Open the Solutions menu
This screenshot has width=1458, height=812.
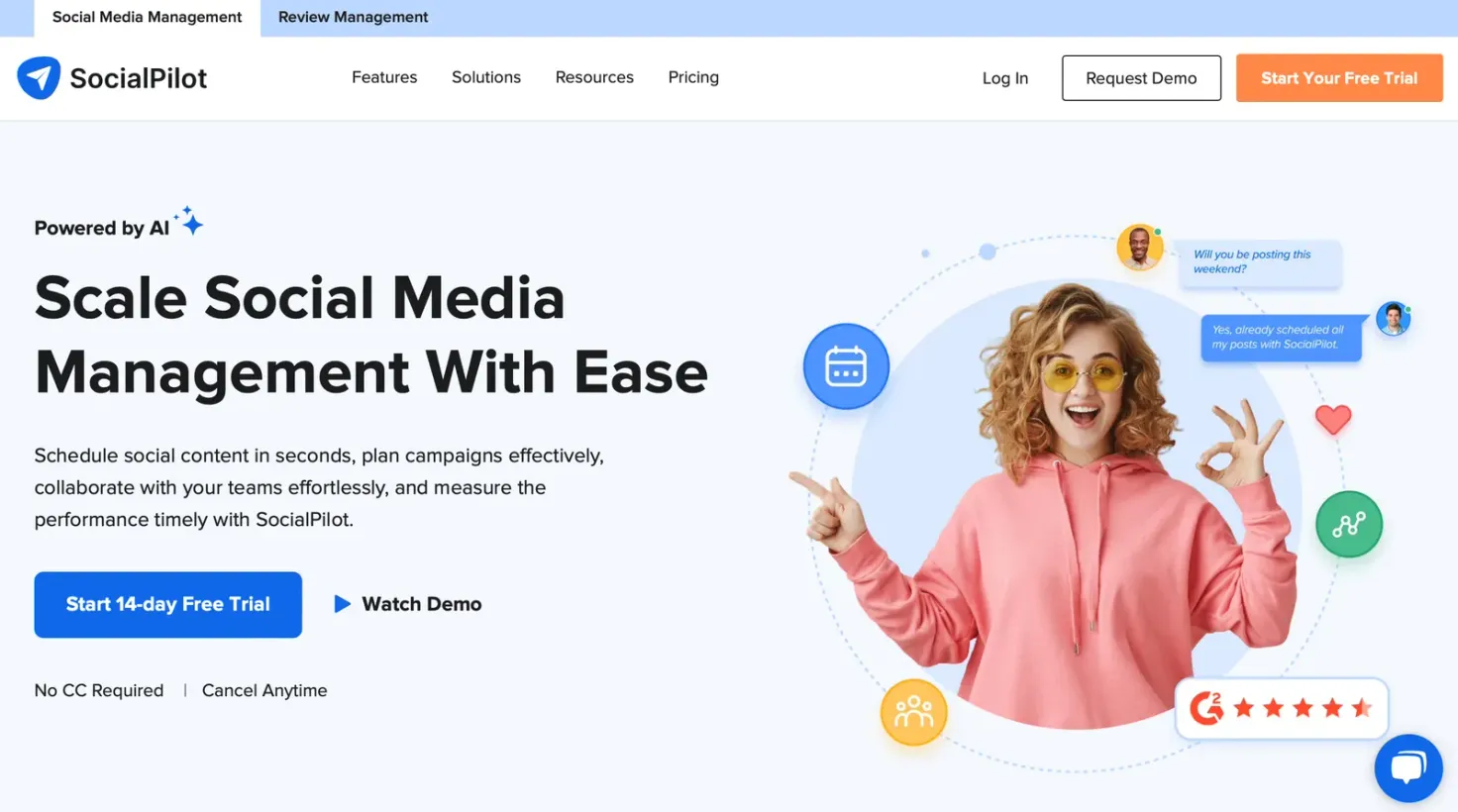tap(486, 77)
